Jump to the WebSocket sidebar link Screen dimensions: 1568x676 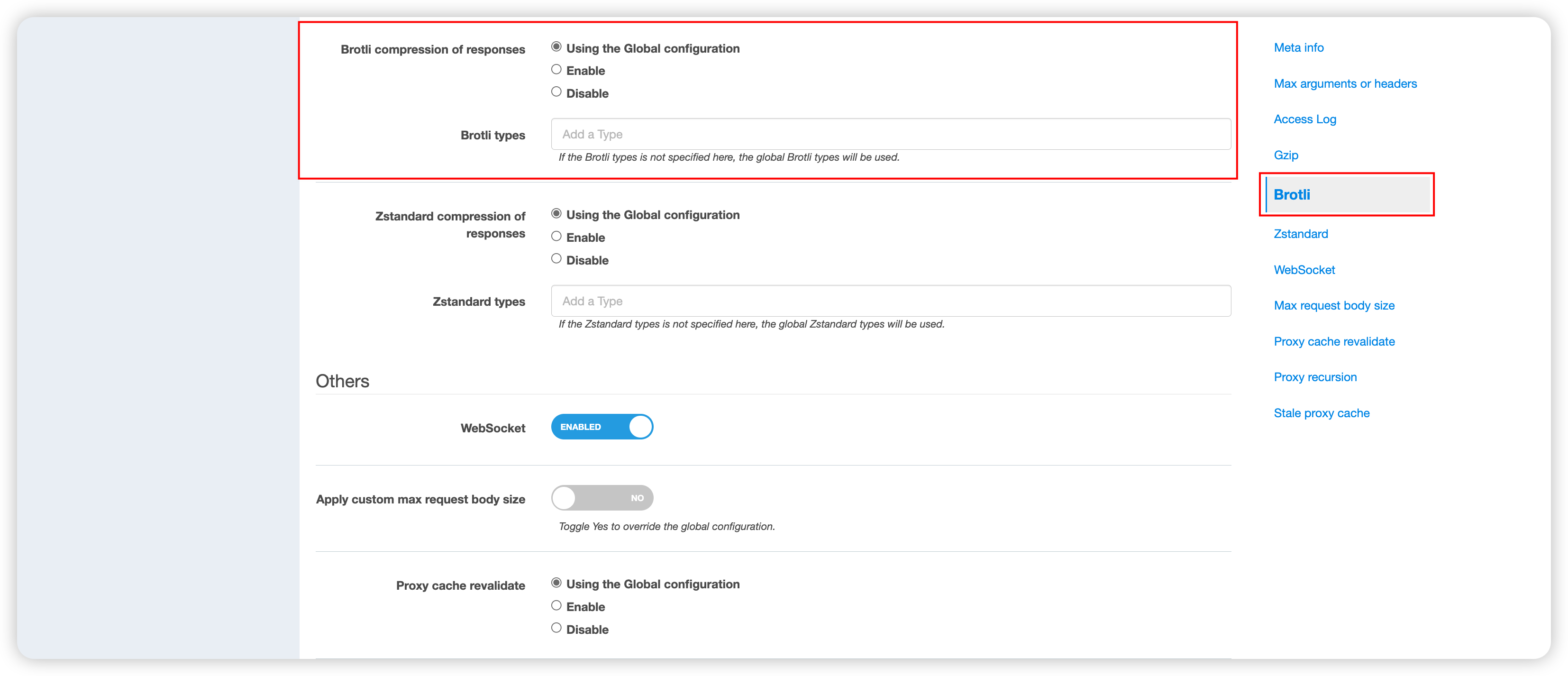[1304, 270]
